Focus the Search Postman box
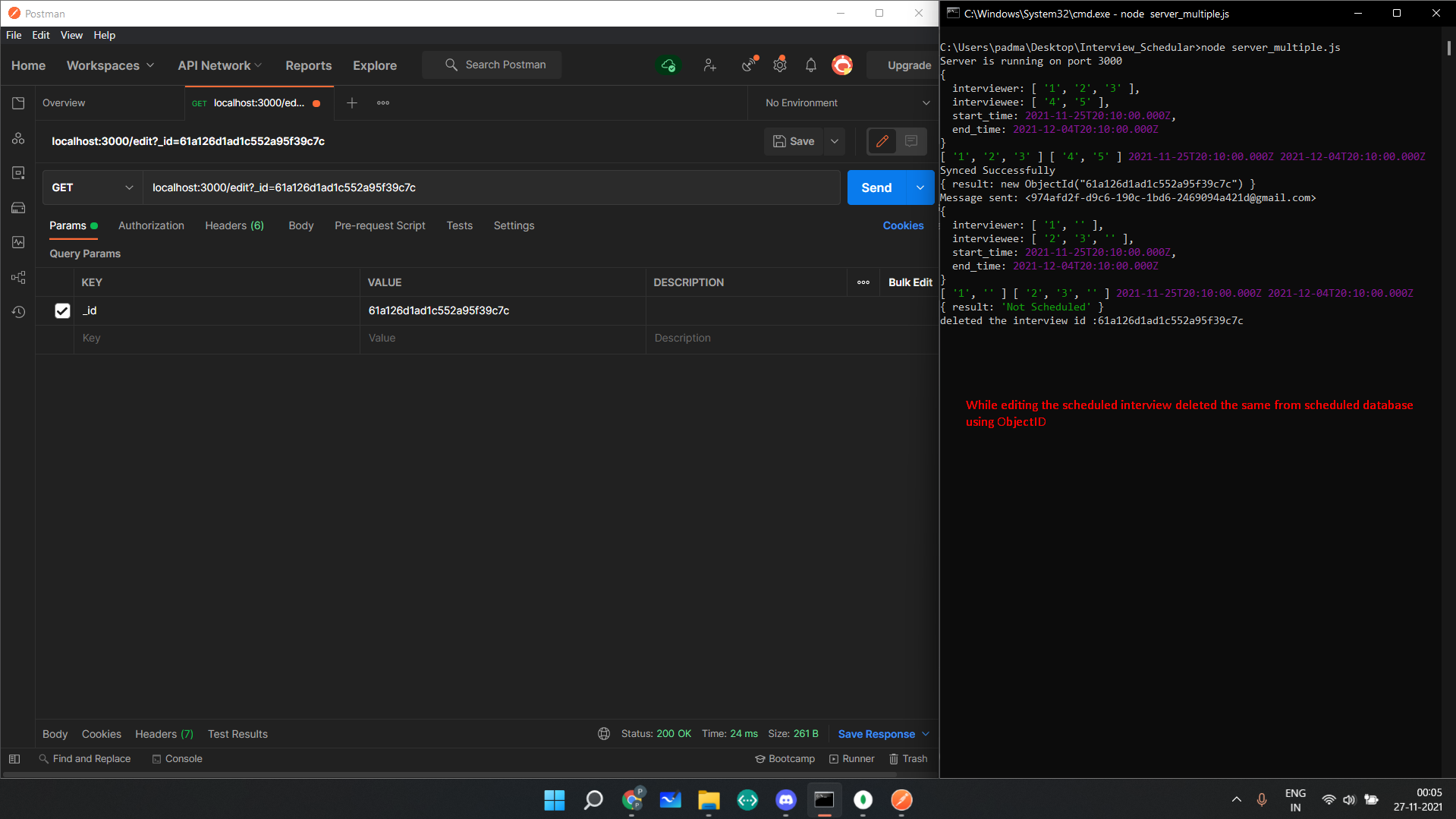This screenshot has width=1456, height=819. pos(492,65)
